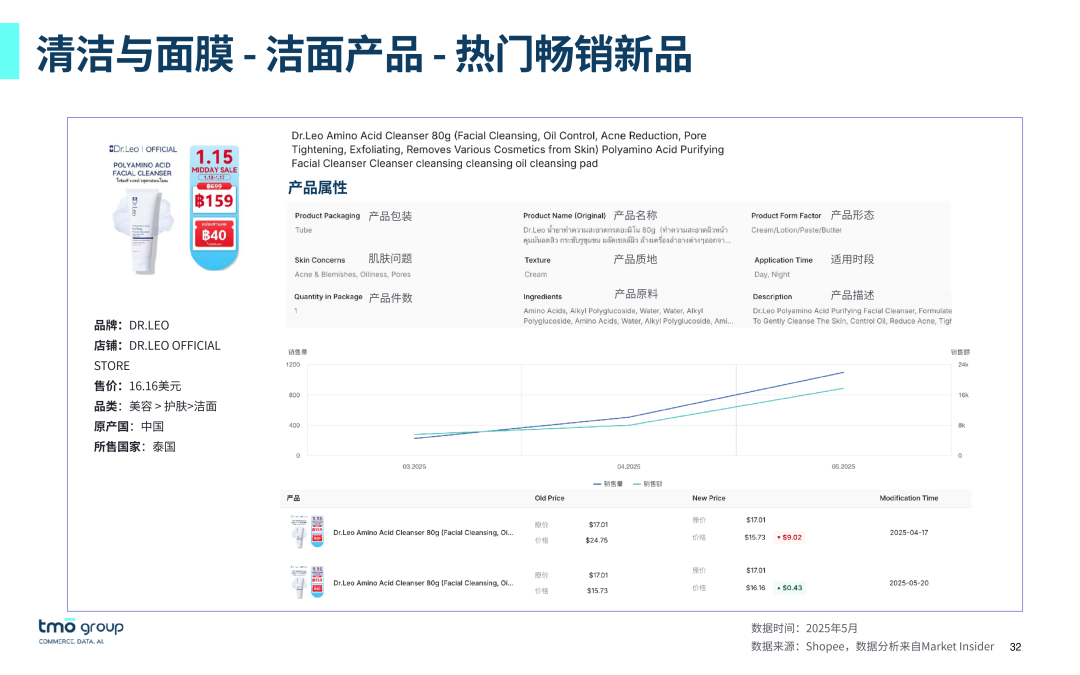Click the 品类：美容 > 护肤>洁面 line

156,406
